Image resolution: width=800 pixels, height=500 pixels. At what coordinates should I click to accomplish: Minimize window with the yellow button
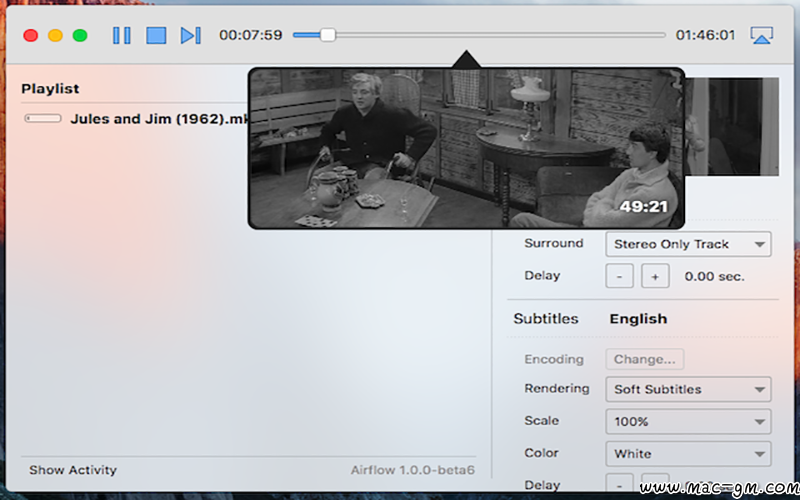click(55, 35)
